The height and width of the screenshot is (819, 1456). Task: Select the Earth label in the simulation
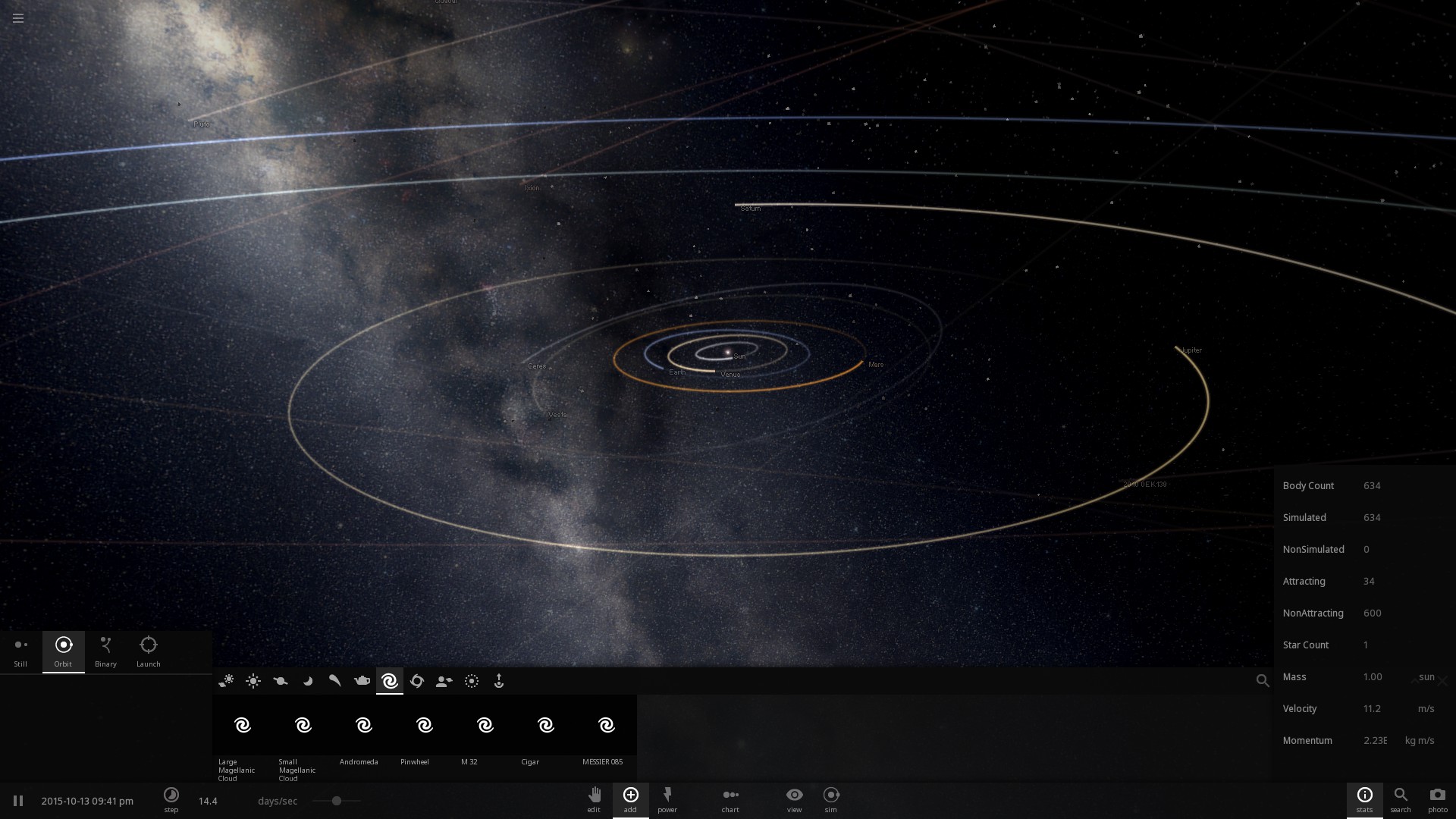tap(677, 372)
